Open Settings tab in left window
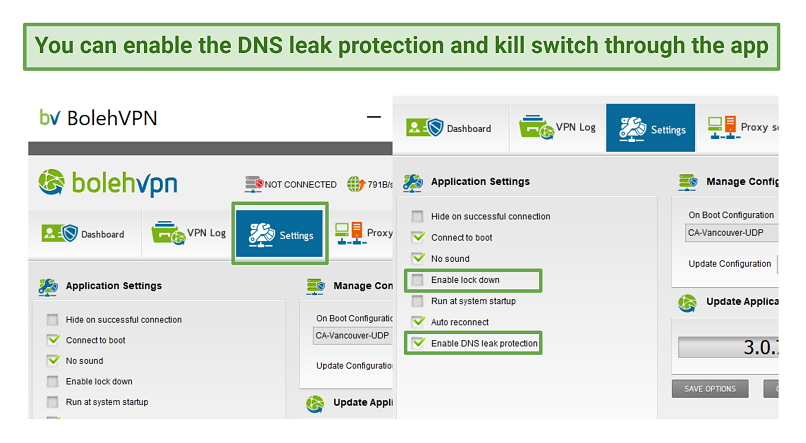 (280, 233)
